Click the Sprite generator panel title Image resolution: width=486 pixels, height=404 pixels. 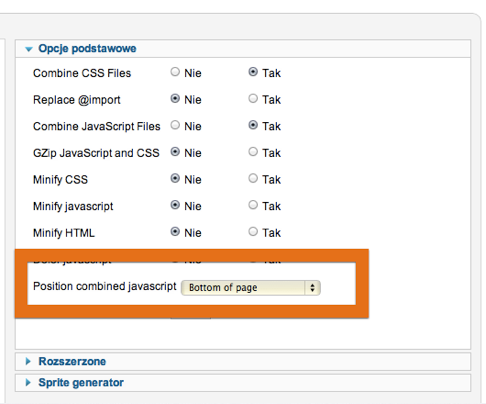(x=81, y=382)
